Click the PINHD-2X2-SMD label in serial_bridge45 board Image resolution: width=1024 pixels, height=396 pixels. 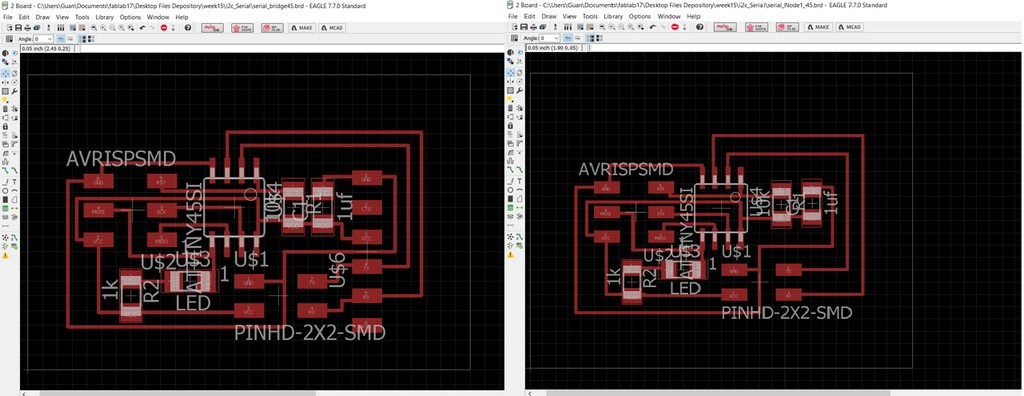[310, 333]
